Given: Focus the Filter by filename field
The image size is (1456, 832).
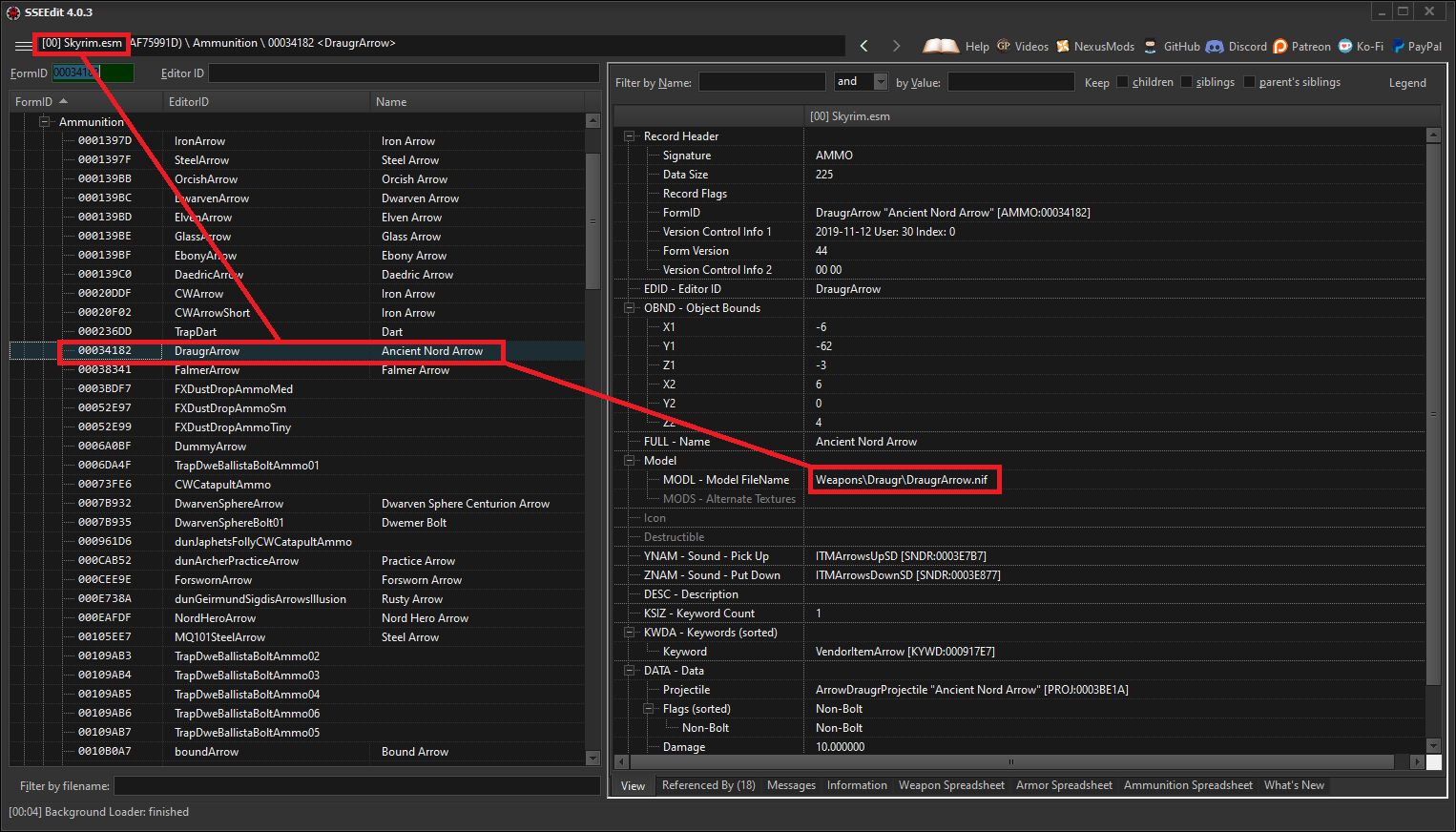Looking at the screenshot, I should (357, 786).
